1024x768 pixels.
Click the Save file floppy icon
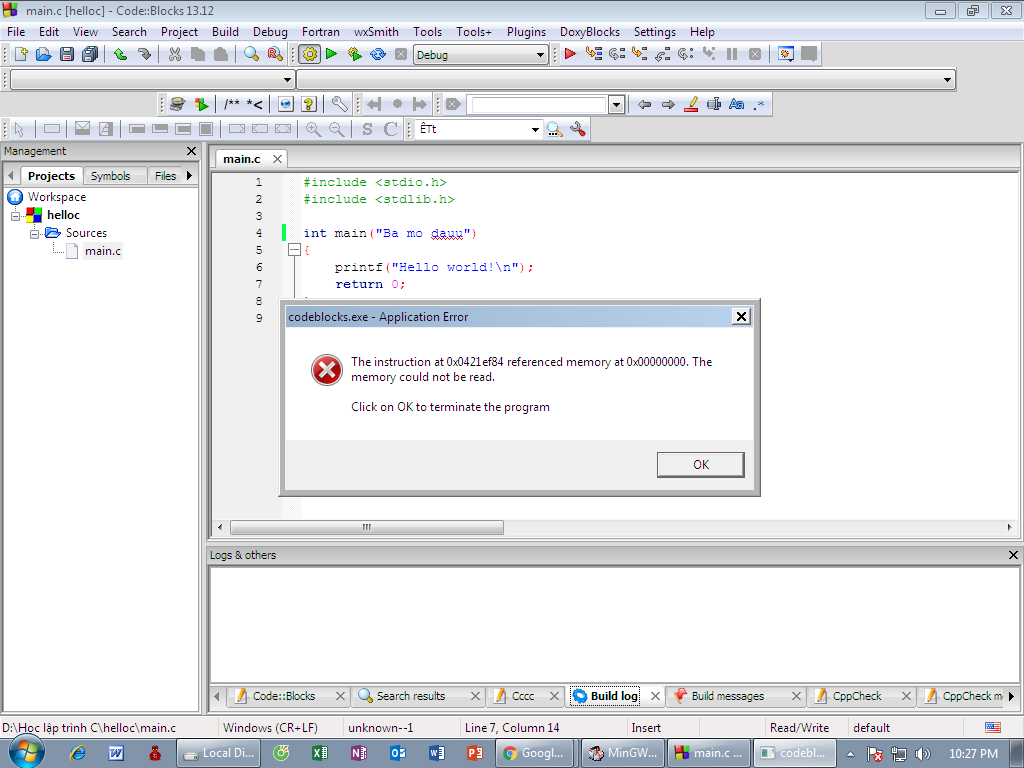[67, 55]
